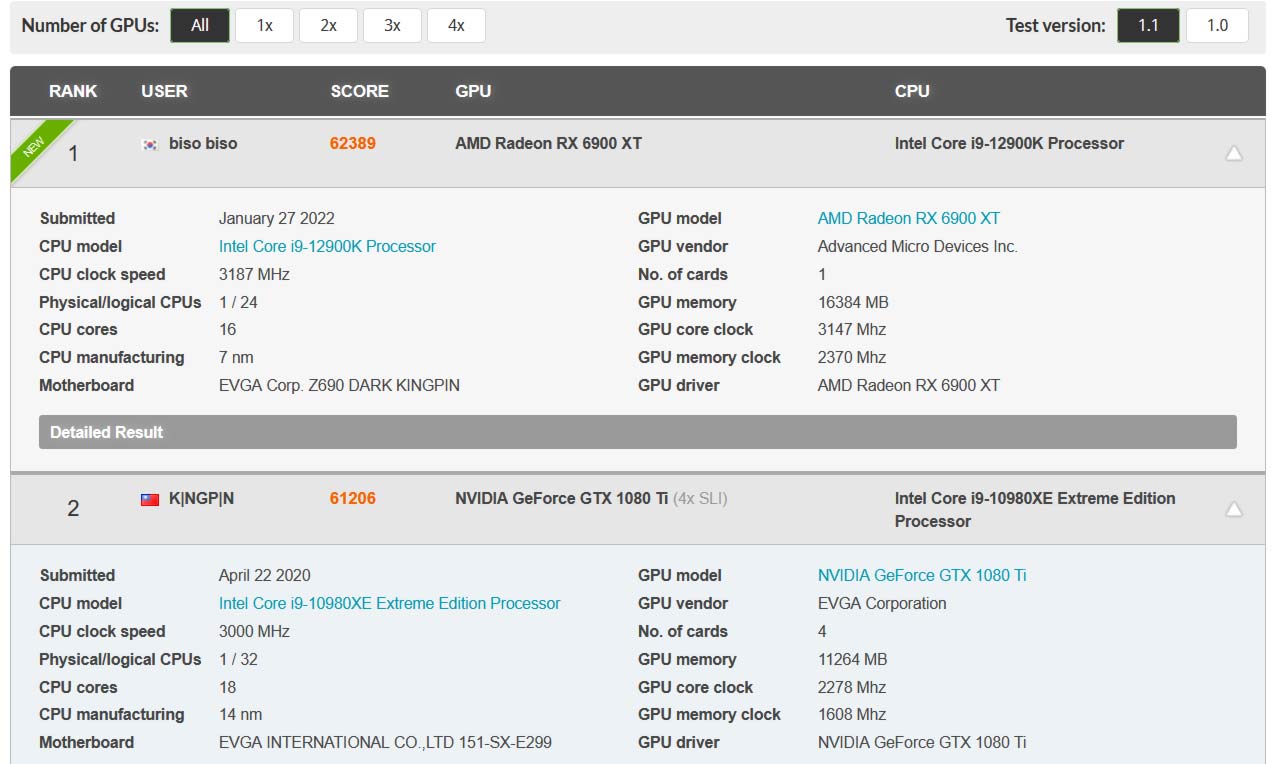Image resolution: width=1274 pixels, height=764 pixels.
Task: Switch to test version 1.1
Action: pyautogui.click(x=1148, y=26)
